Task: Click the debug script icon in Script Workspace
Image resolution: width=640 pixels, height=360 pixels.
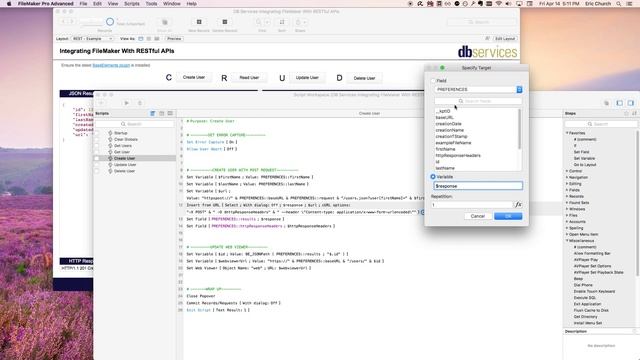Action: click(x=140, y=103)
